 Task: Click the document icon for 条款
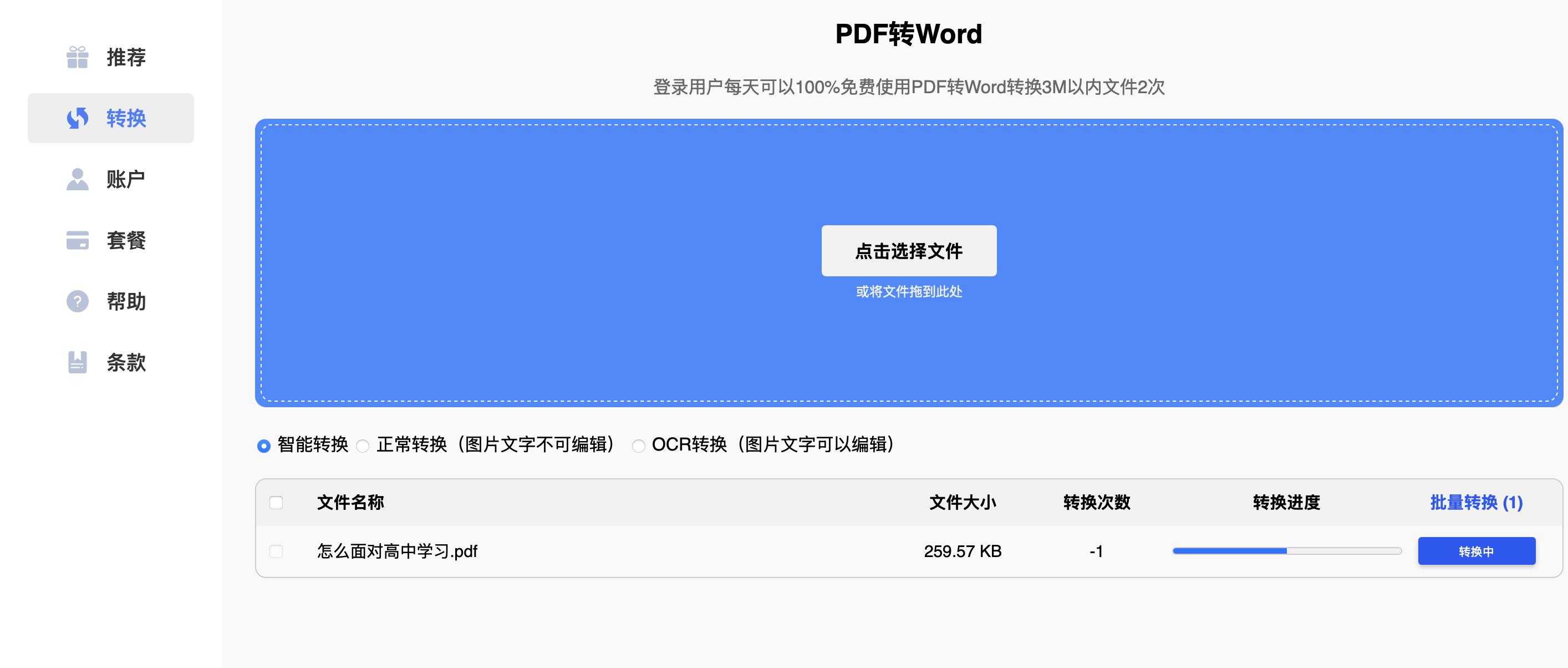[77, 362]
